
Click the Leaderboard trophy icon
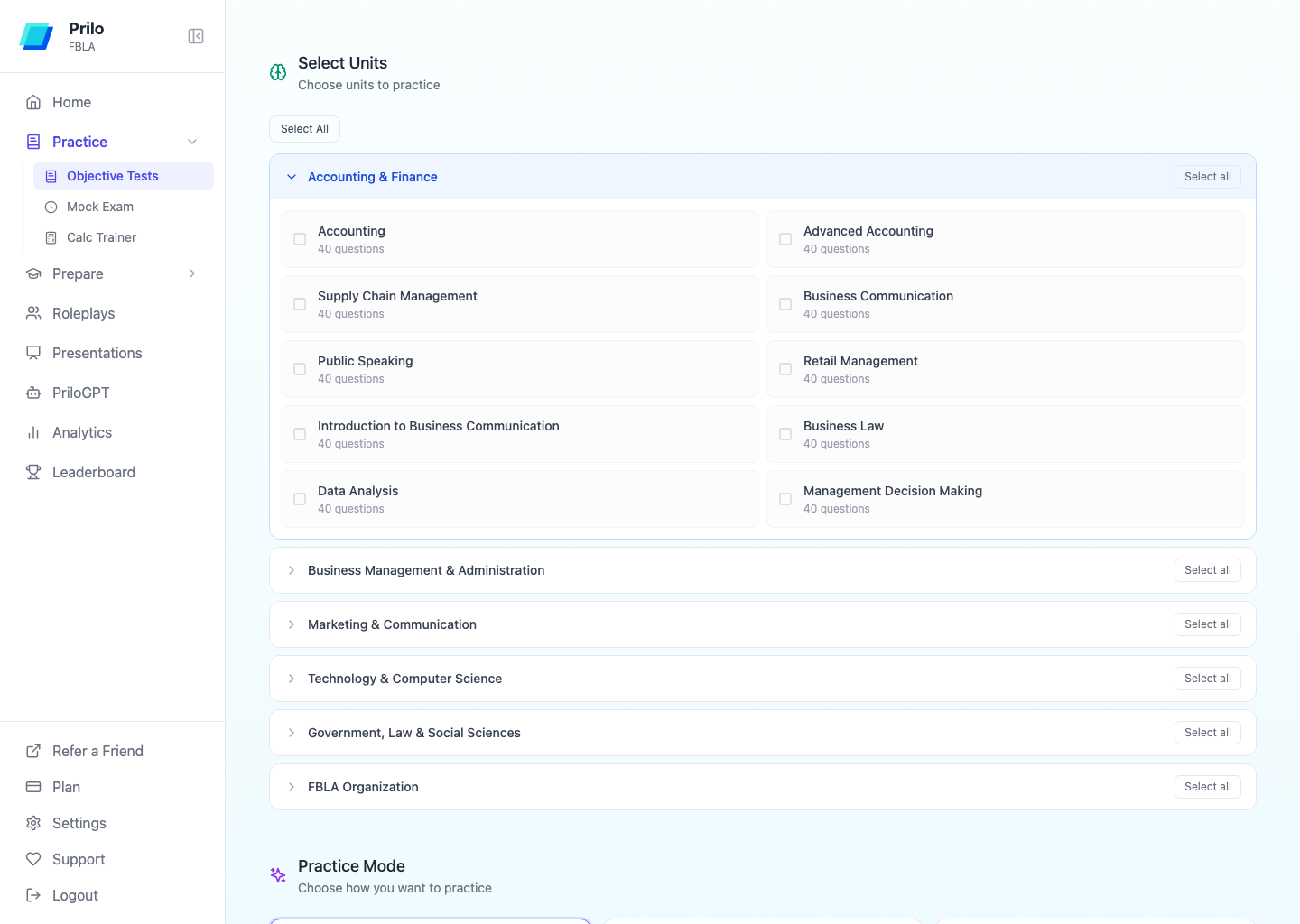pos(33,472)
